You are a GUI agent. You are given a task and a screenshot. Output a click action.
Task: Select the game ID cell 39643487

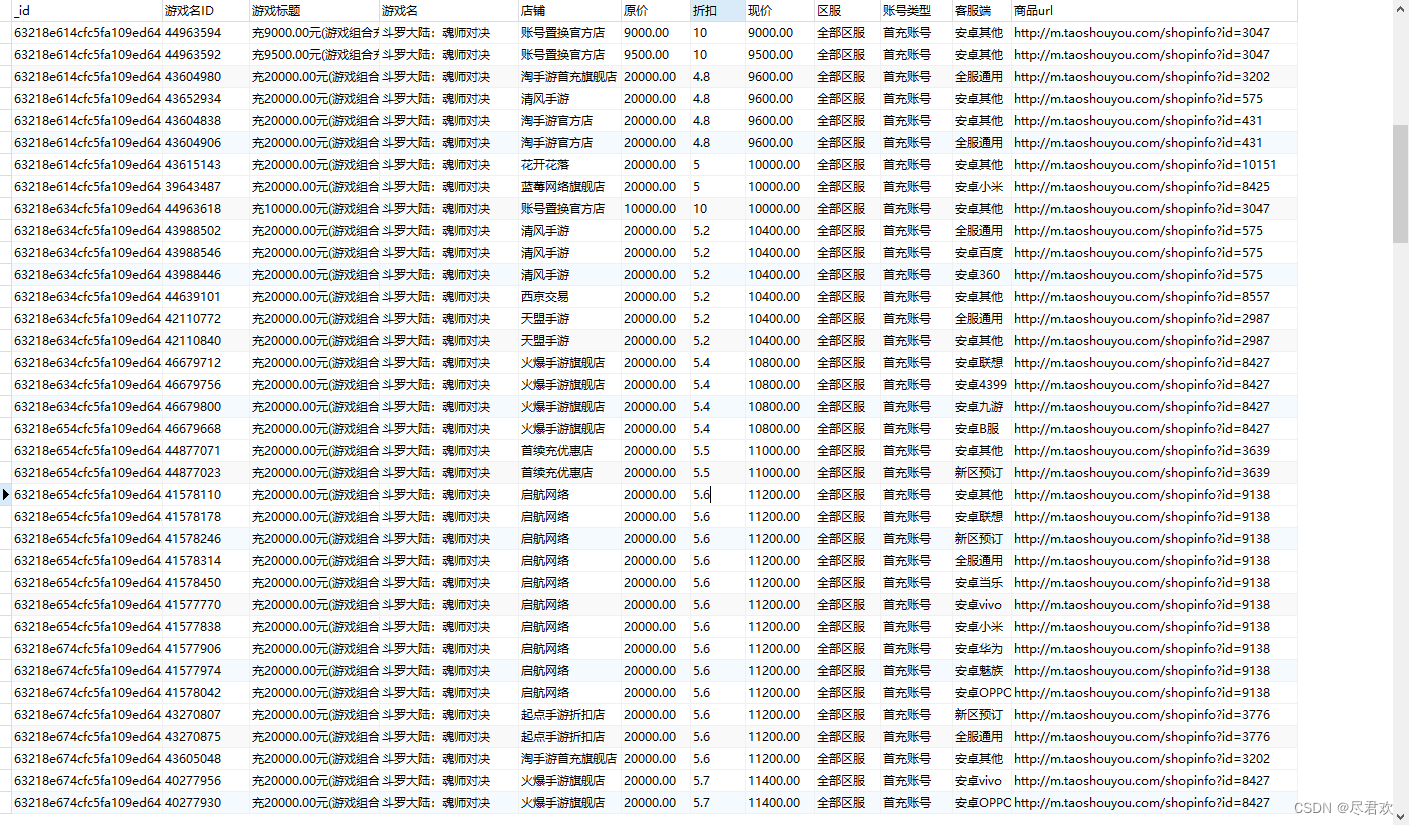tap(205, 187)
